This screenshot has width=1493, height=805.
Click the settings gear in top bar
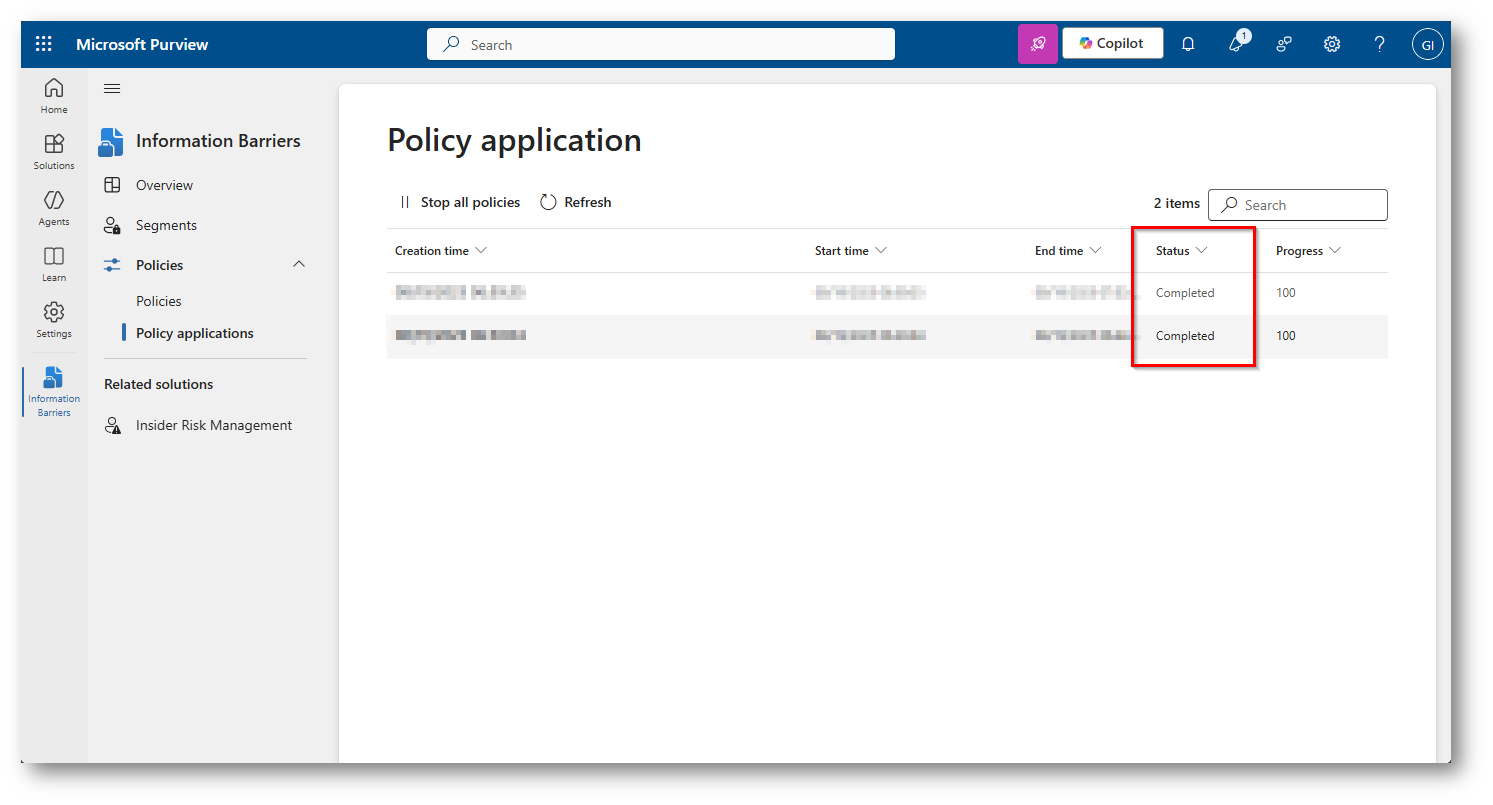tap(1332, 44)
